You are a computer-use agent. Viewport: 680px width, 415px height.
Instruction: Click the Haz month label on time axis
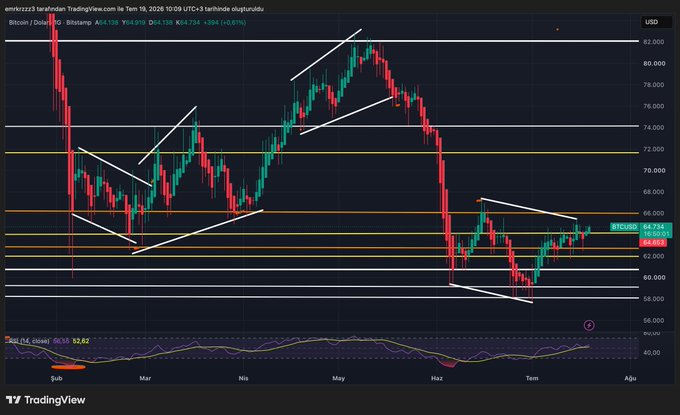pos(437,378)
